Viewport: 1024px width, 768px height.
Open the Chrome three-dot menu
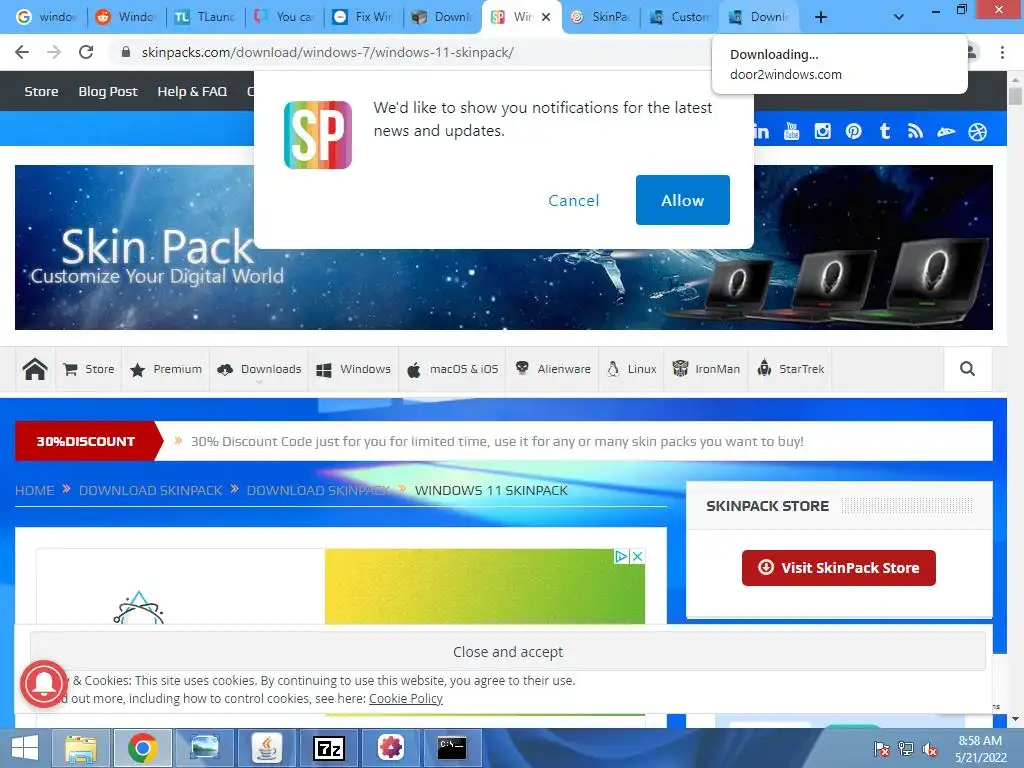pos(1002,52)
